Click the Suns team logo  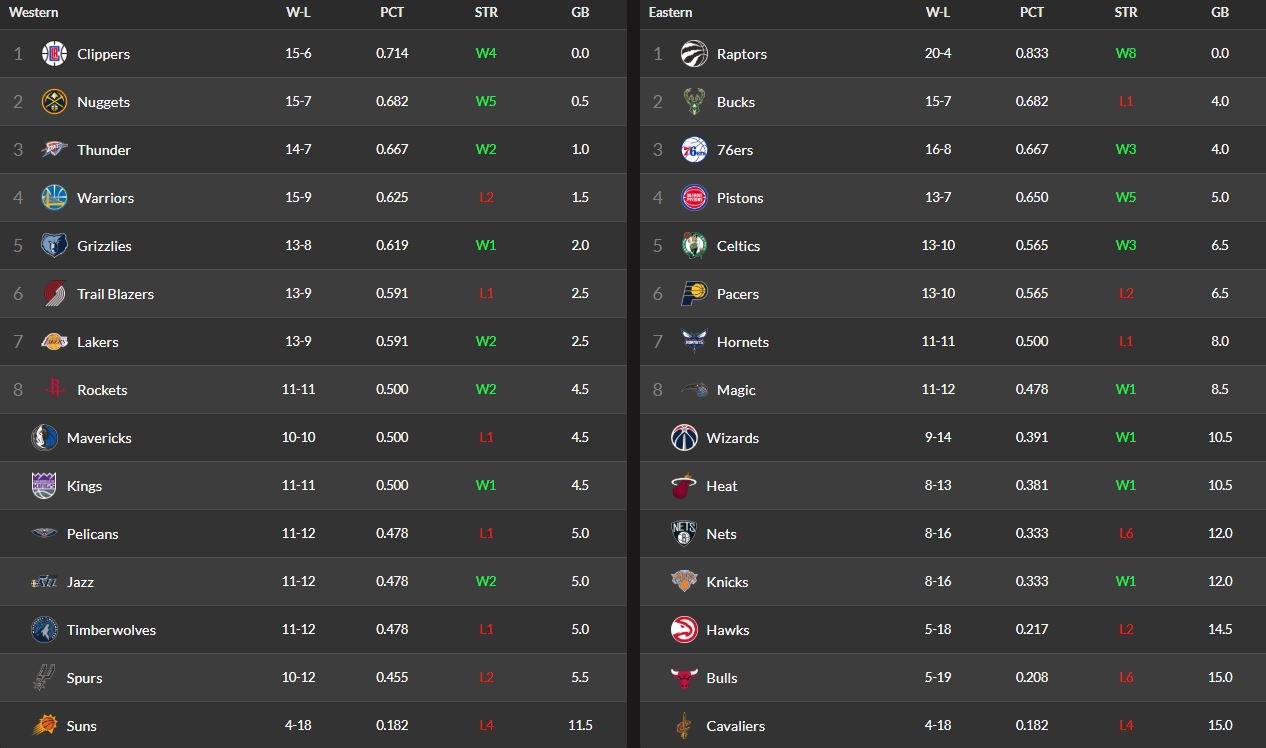coord(44,726)
